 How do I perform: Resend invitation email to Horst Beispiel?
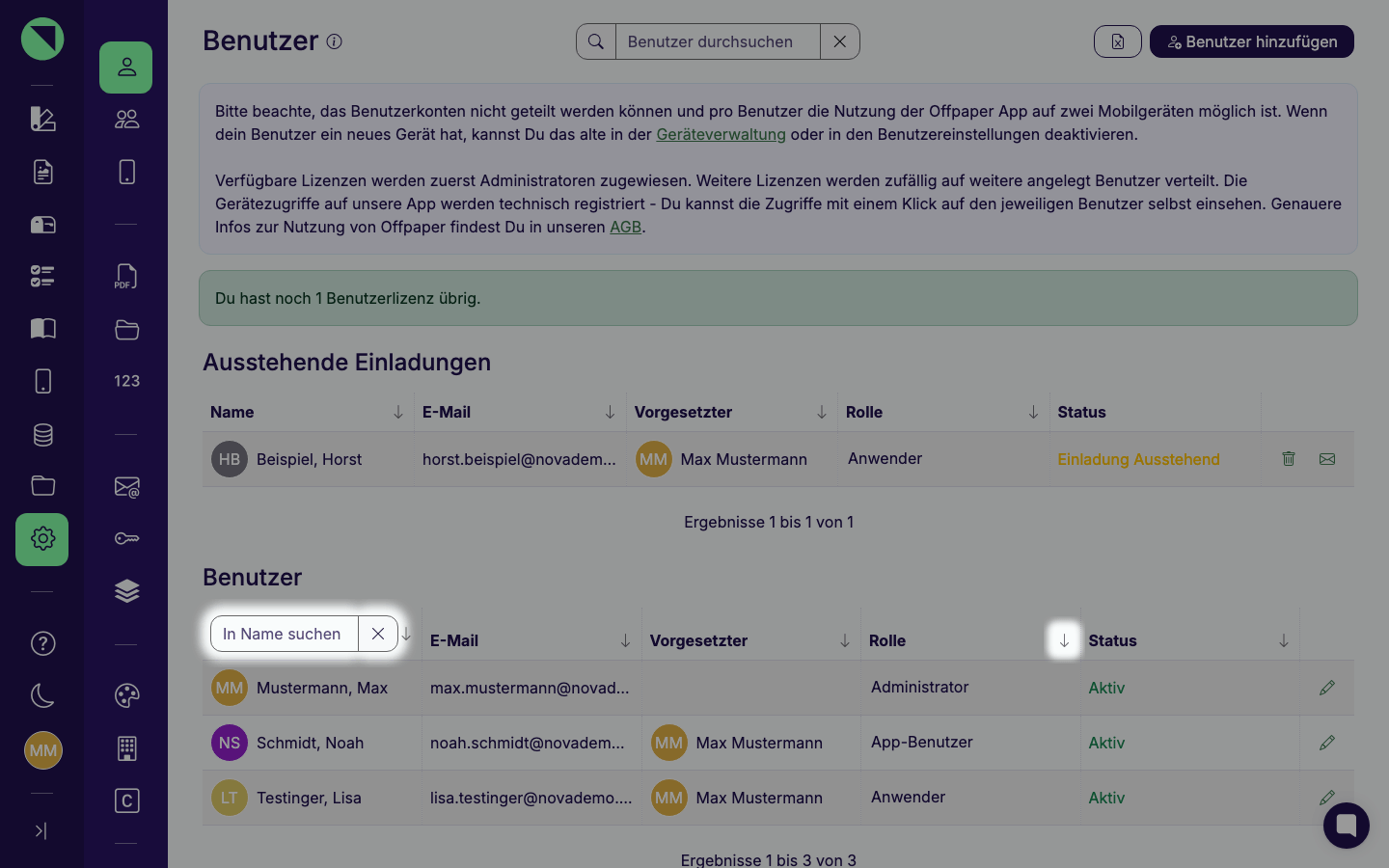pyautogui.click(x=1327, y=459)
